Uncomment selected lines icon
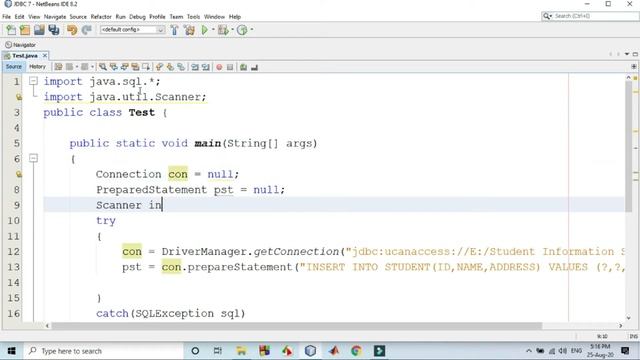The width and height of the screenshot is (640, 360). pyautogui.click(x=254, y=67)
